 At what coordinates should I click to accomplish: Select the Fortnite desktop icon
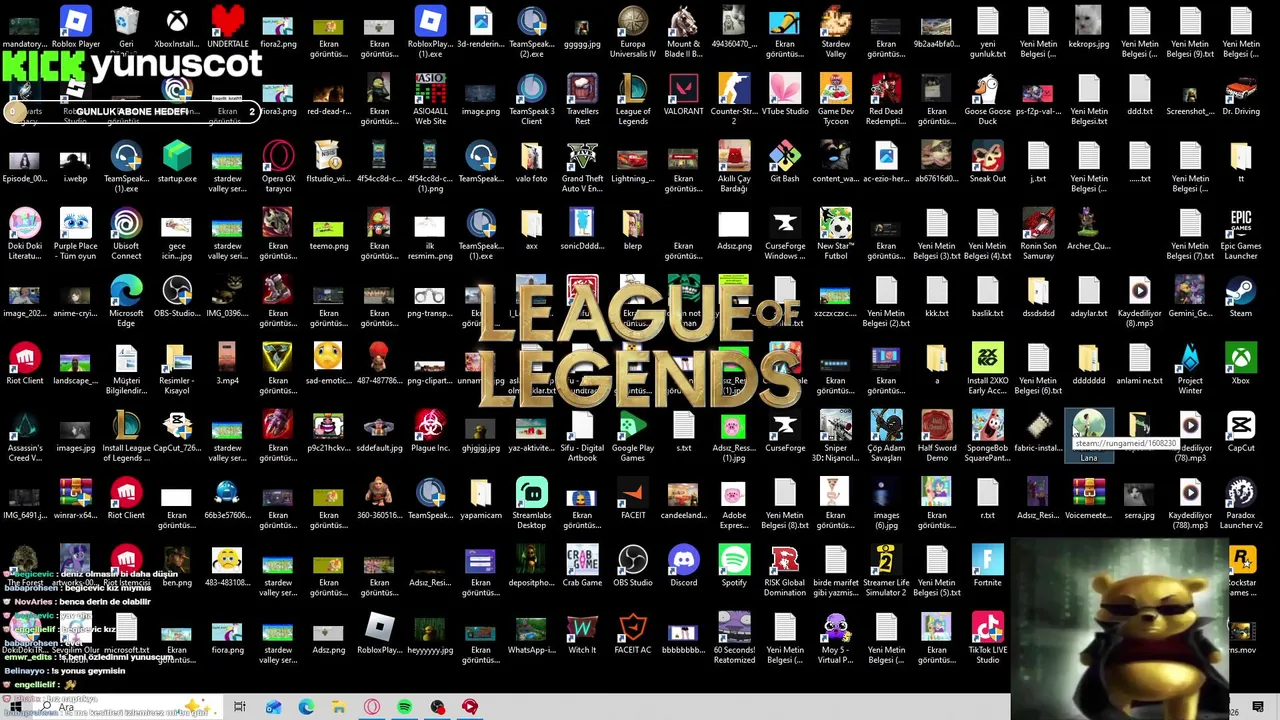(x=987, y=566)
